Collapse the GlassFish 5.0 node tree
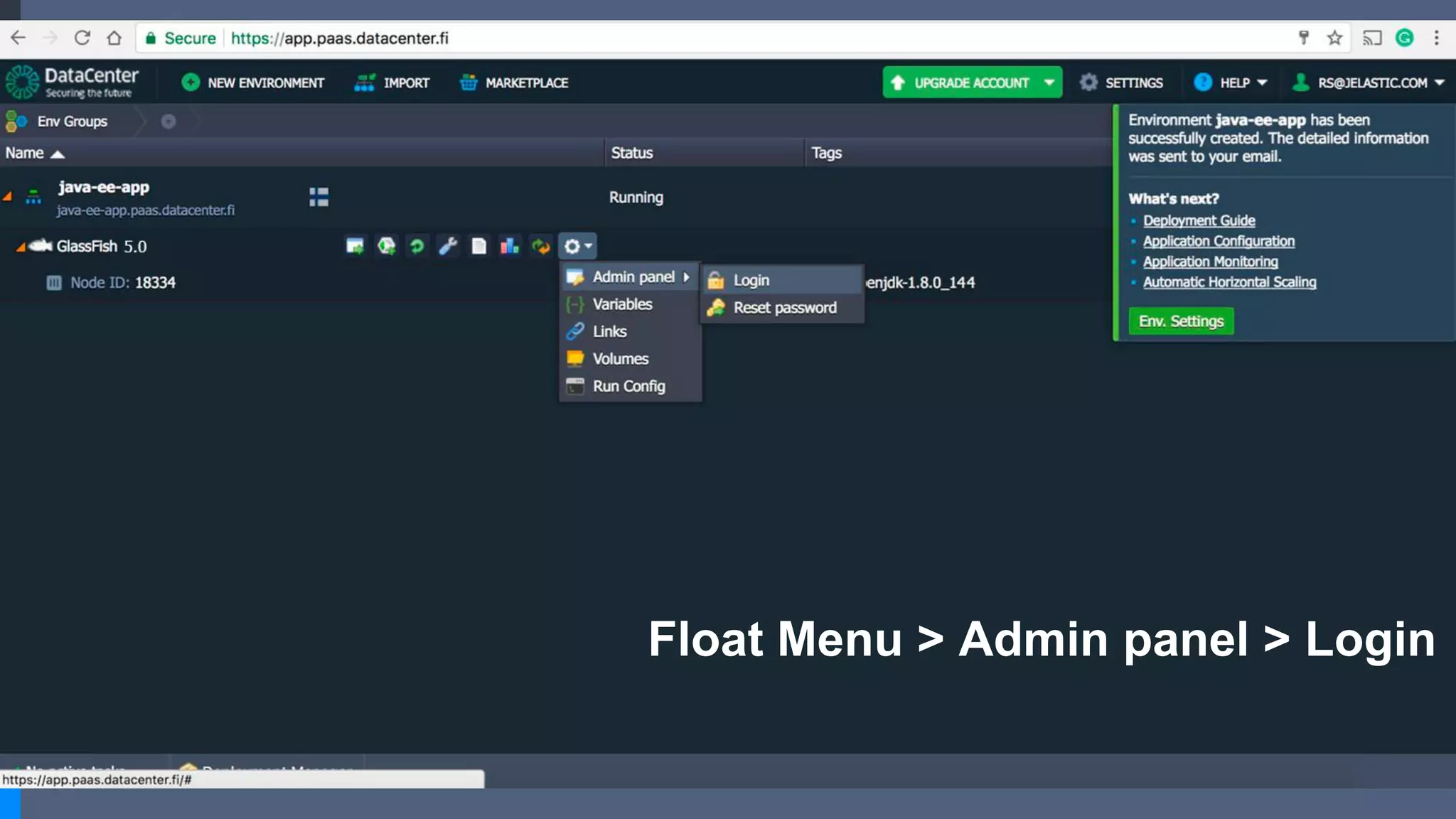 pos(21,247)
